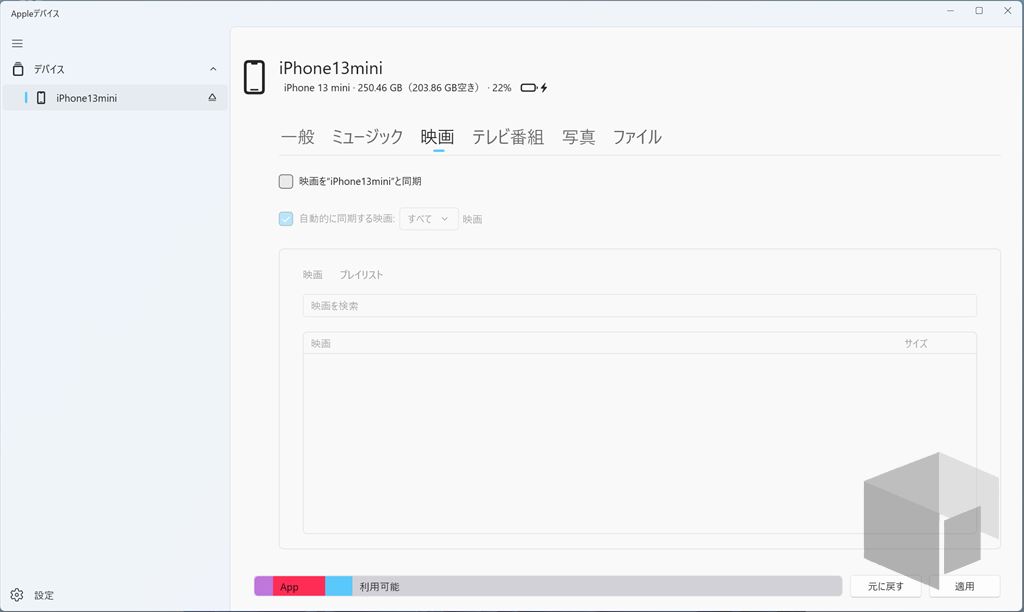Click the 映画を検索 search field
Screen dimensions: 1024x612
pos(639,306)
